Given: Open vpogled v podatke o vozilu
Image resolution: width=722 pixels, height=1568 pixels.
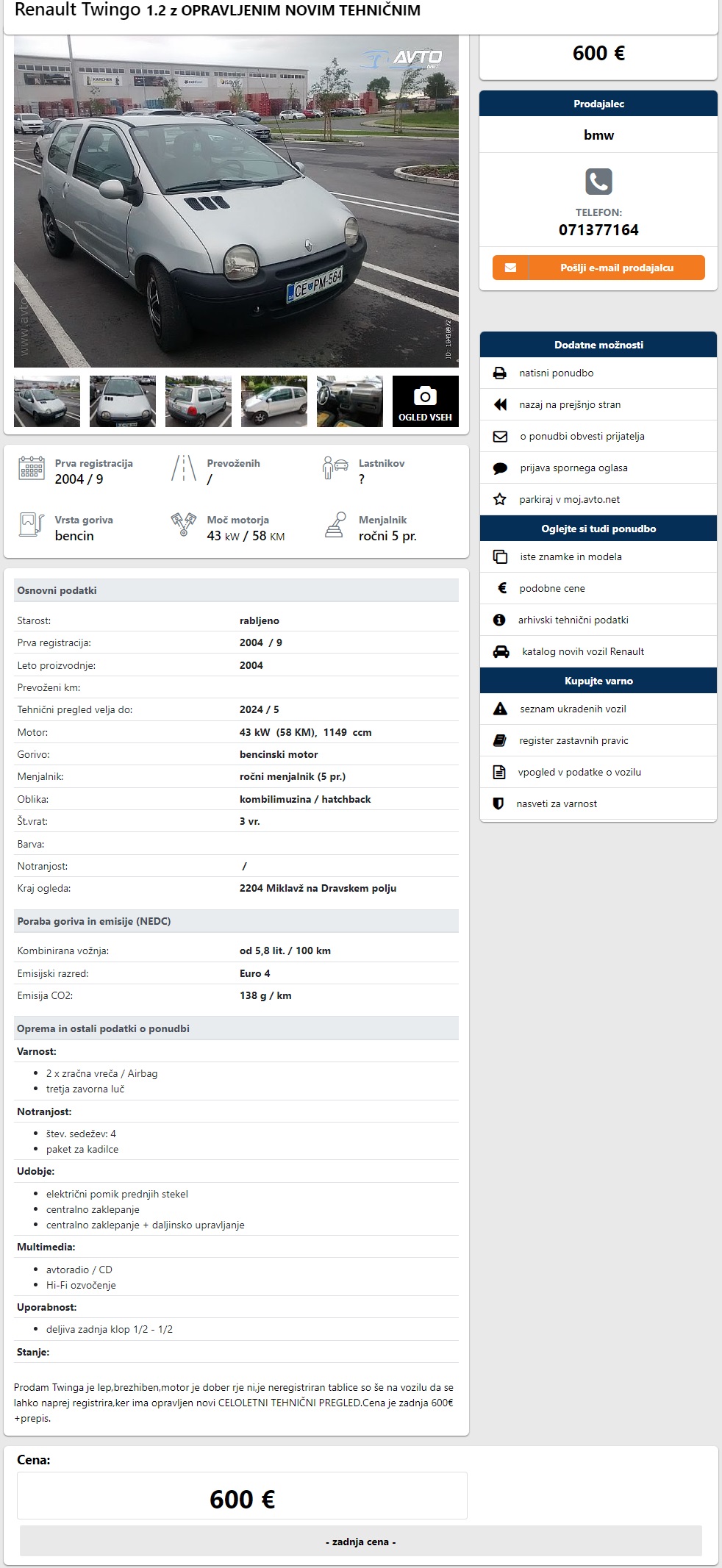Looking at the screenshot, I should [x=579, y=772].
